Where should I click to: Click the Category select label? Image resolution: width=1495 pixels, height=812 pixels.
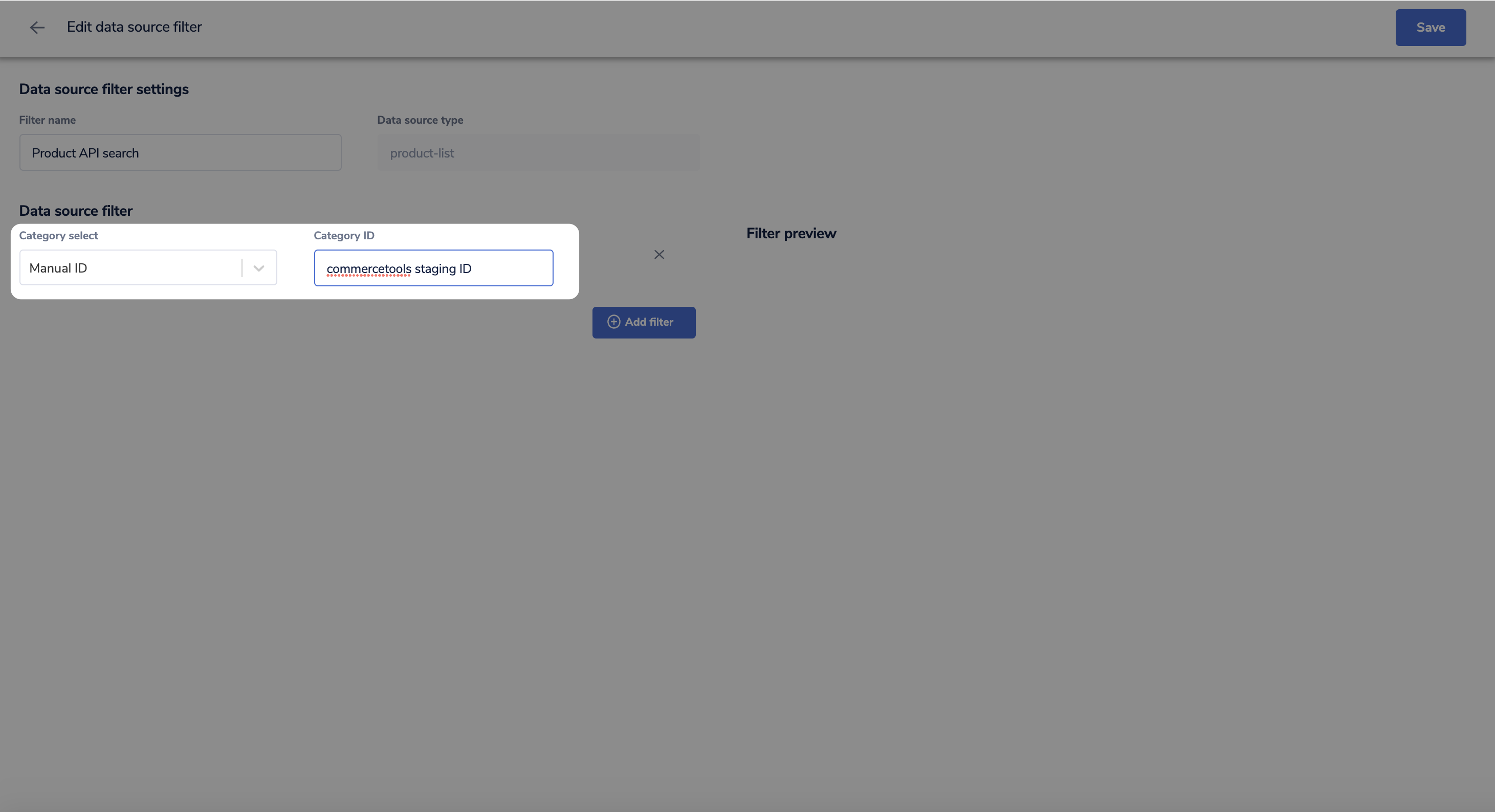click(58, 236)
